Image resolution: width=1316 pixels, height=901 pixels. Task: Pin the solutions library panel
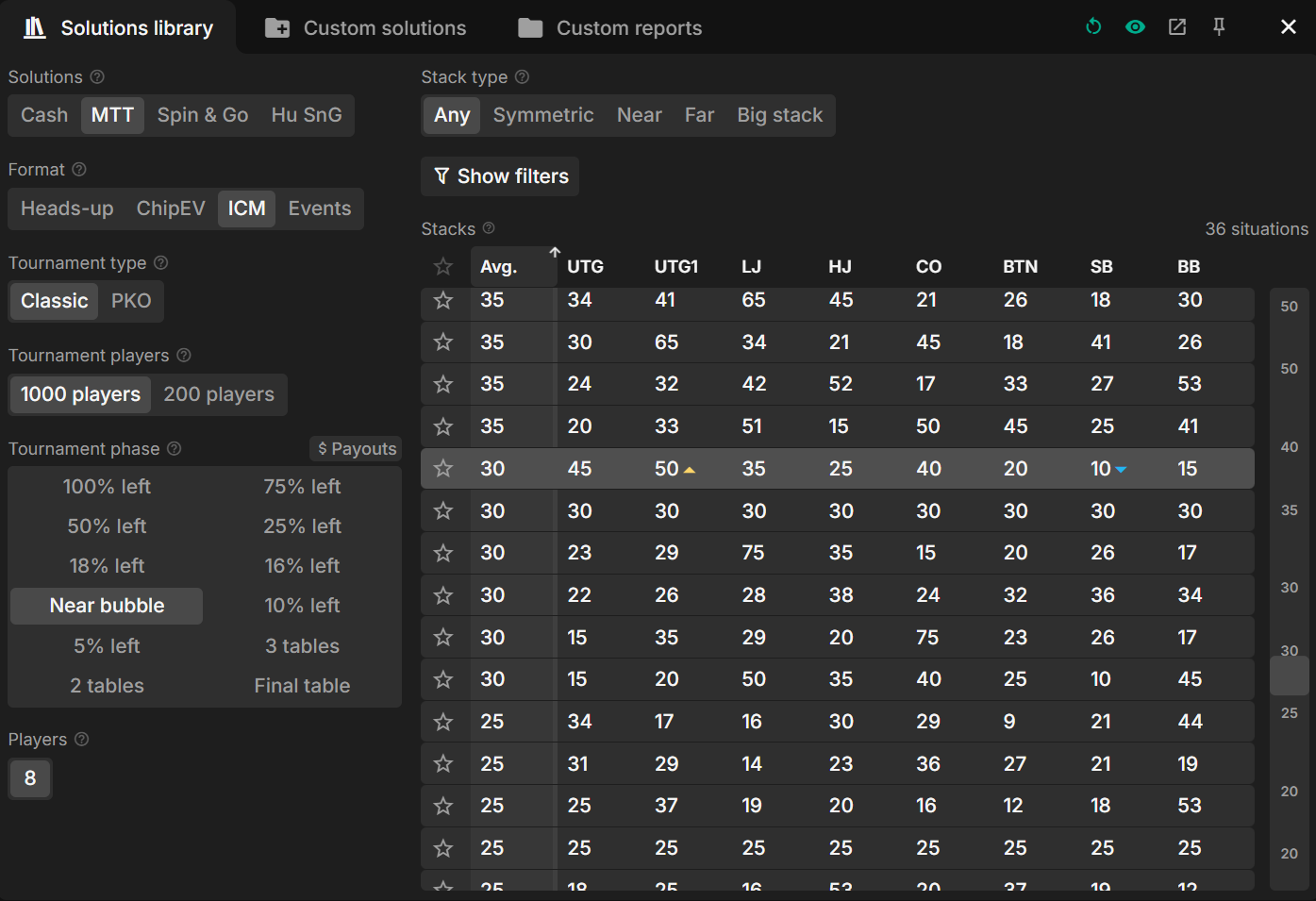[x=1219, y=26]
